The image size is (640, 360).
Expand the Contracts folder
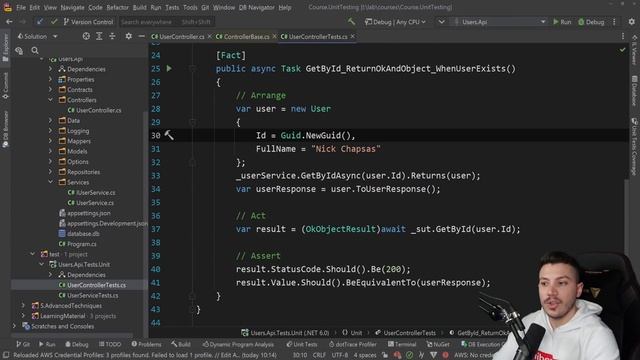click(x=51, y=89)
